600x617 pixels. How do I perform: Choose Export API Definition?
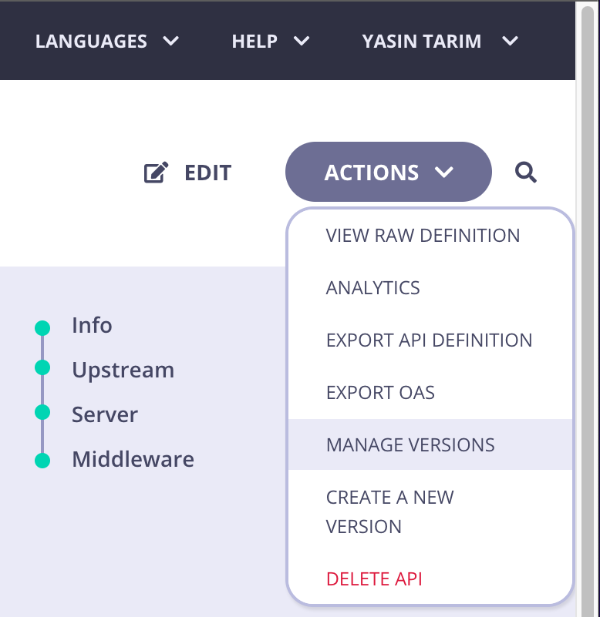429,340
